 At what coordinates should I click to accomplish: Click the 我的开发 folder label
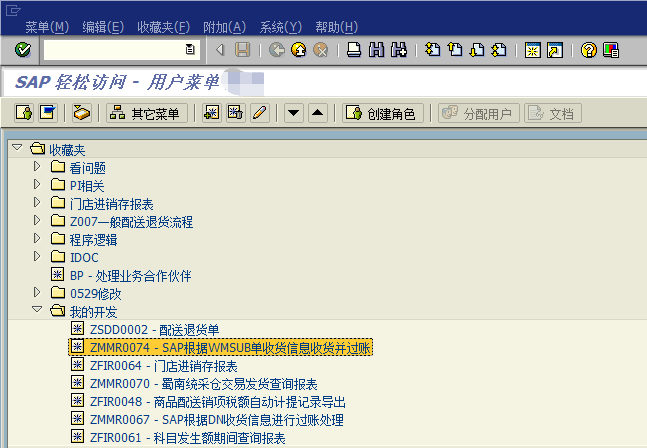(x=93, y=312)
